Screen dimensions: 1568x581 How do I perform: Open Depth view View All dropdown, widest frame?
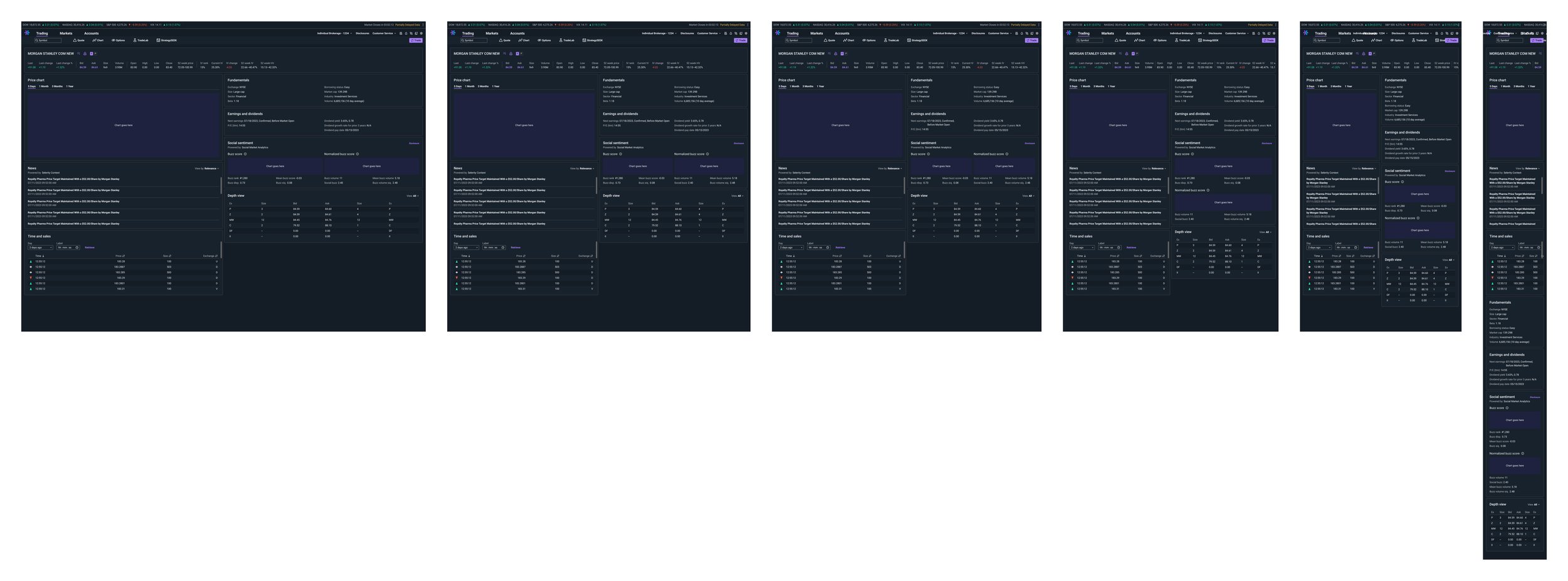412,196
